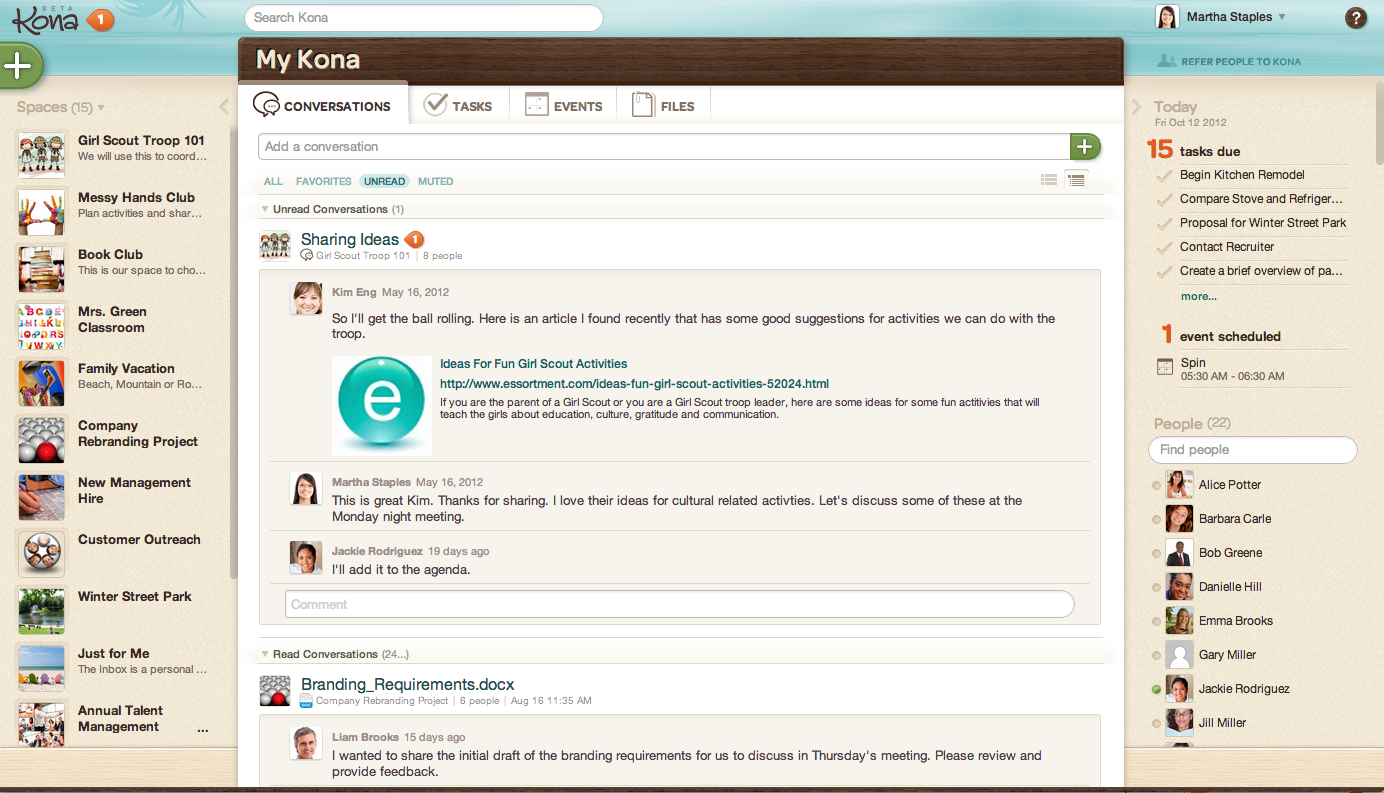Open Book Club space icon
Viewport: 1384px width, 793px height.
pos(42,269)
